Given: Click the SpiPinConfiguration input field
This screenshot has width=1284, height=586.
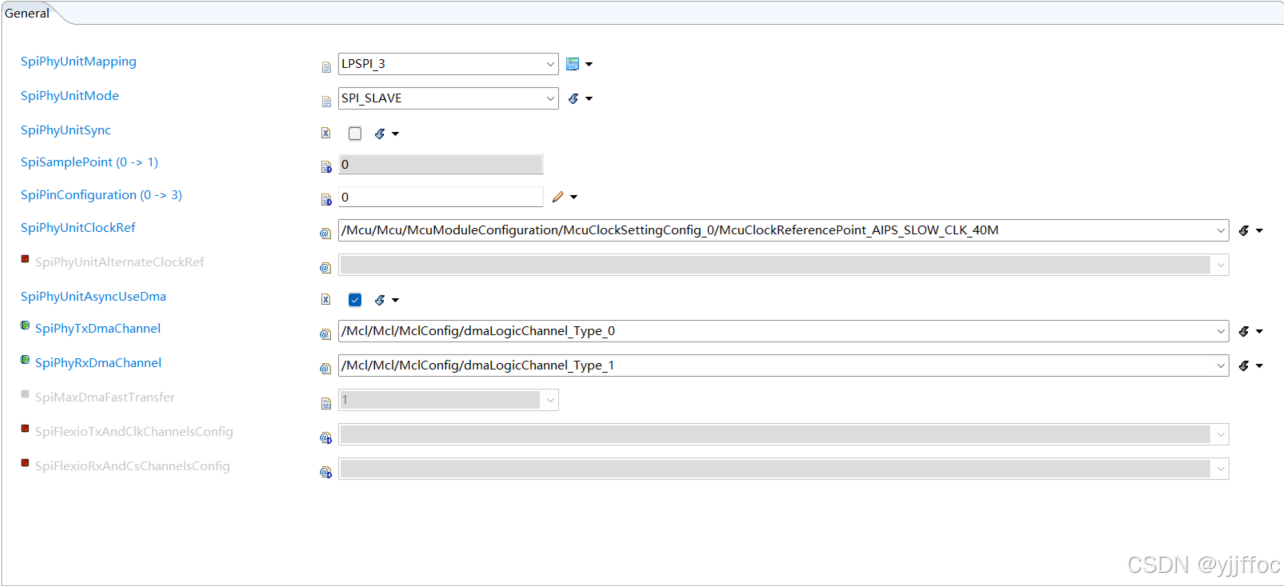Looking at the screenshot, I should pyautogui.click(x=441, y=197).
